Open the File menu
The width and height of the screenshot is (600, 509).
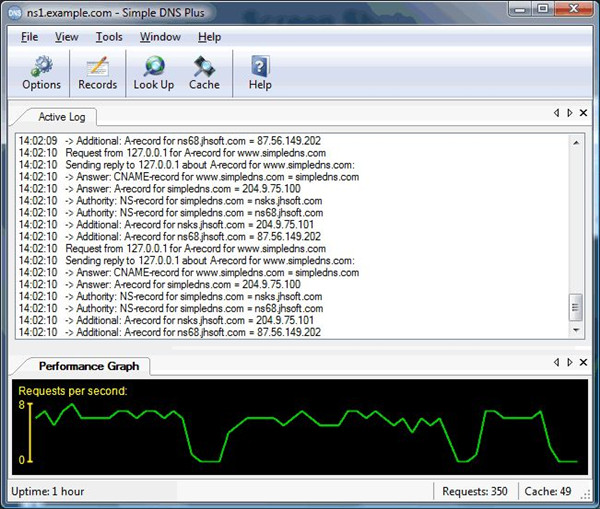[x=29, y=37]
